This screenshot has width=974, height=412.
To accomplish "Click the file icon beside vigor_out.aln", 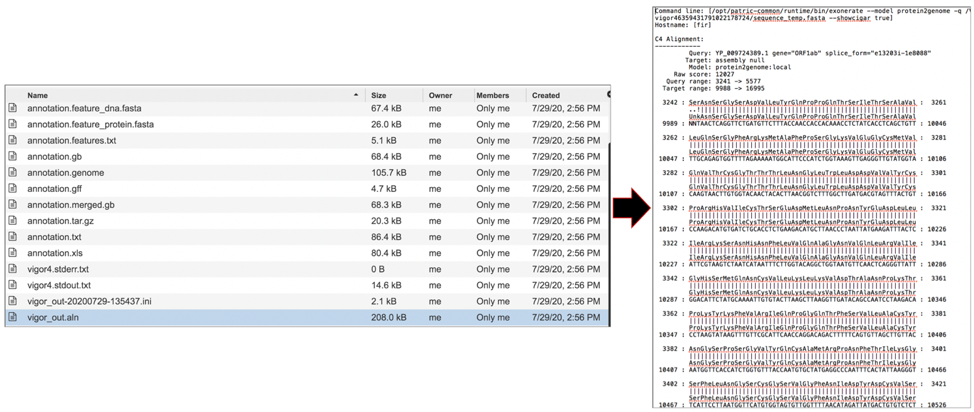I will coord(13,317).
